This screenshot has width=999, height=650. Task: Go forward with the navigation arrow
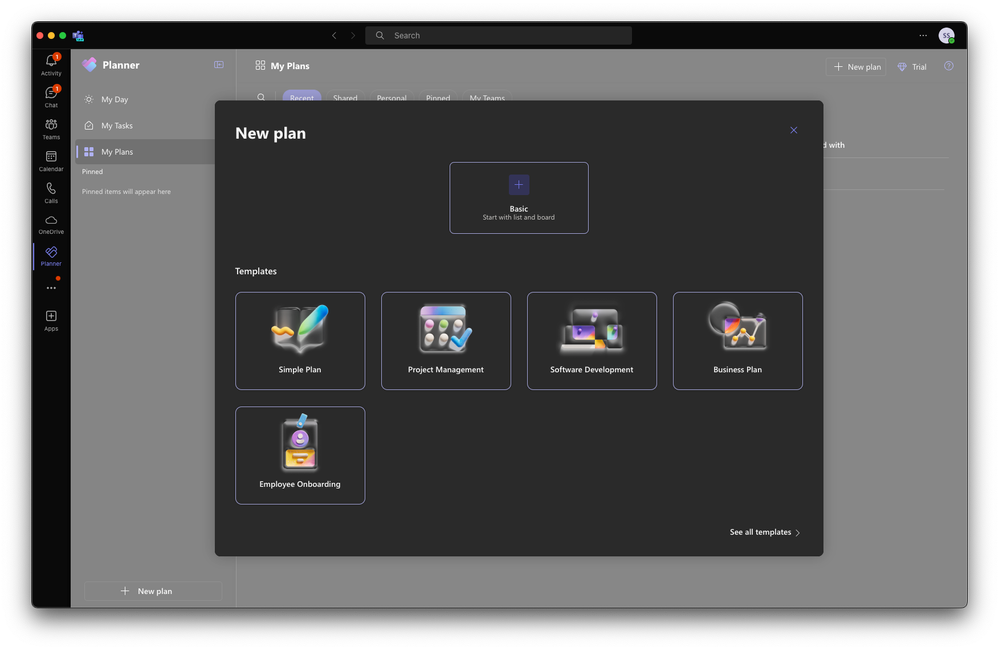coord(352,36)
